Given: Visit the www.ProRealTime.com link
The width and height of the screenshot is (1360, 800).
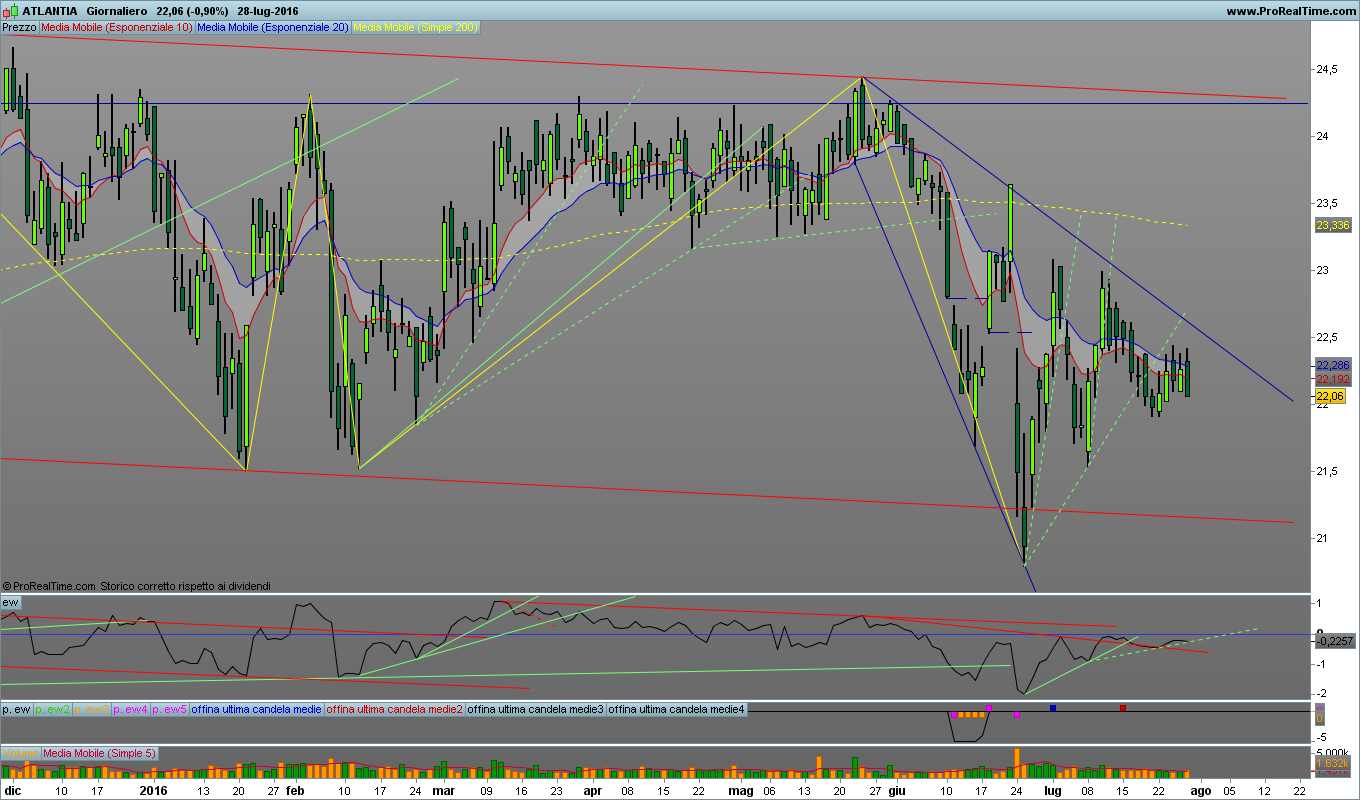Looking at the screenshot, I should click(x=1290, y=11).
